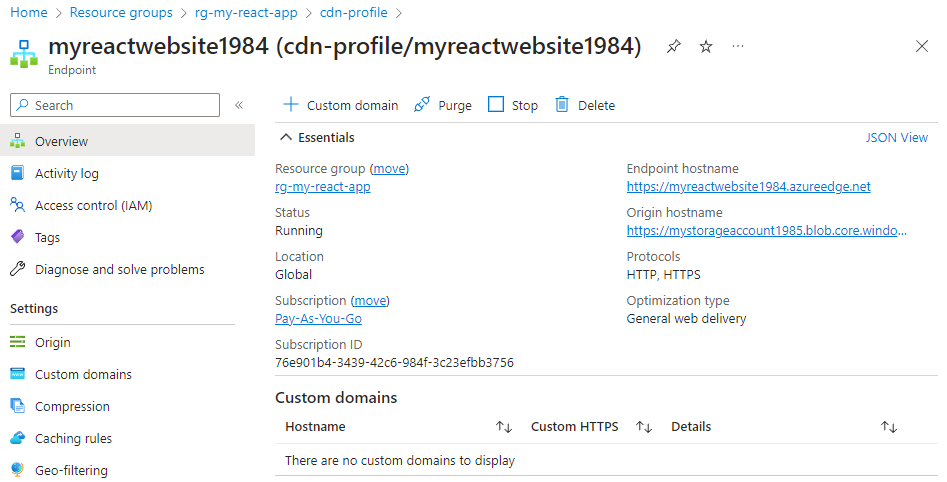Click the purple Tags icon
Screen dimensions: 947x482
pos(18,237)
